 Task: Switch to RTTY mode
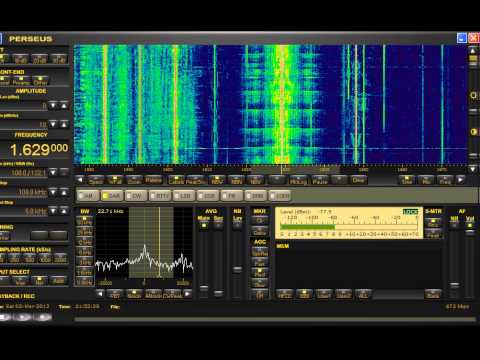160,196
